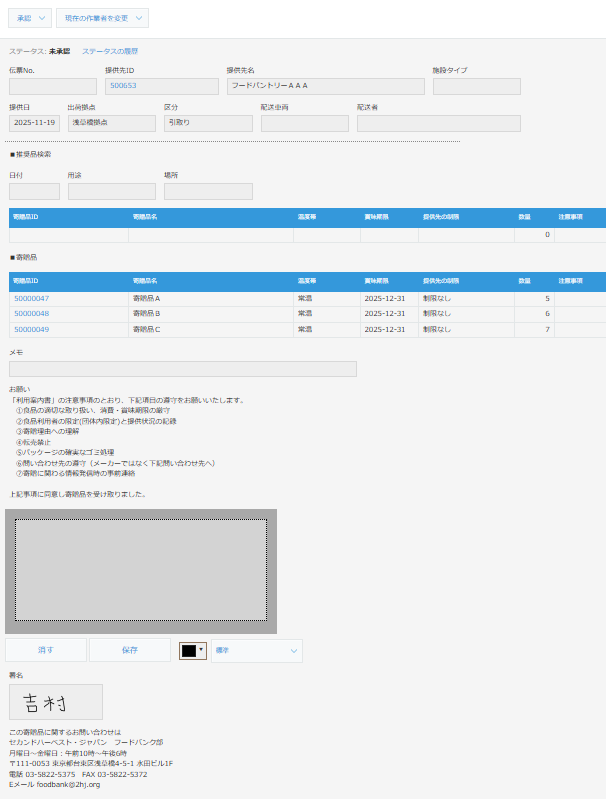Click the ステータスの履歴 link
This screenshot has height=799, width=606.
pyautogui.click(x=110, y=51)
